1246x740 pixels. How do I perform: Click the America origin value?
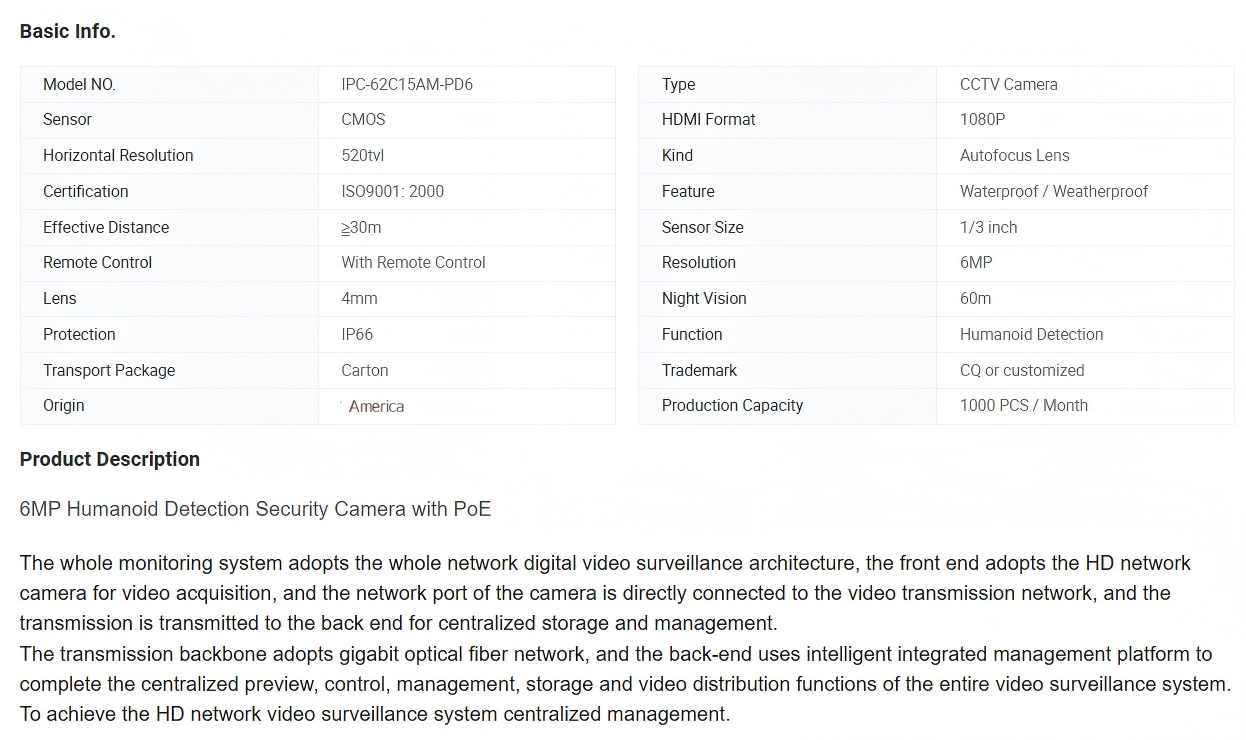(376, 406)
